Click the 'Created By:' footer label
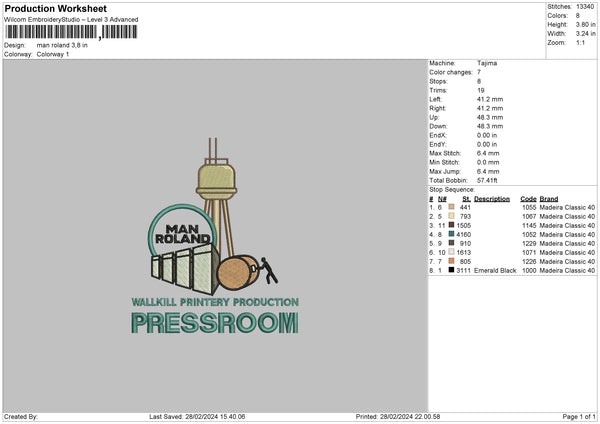600x424 pixels. pos(21,416)
